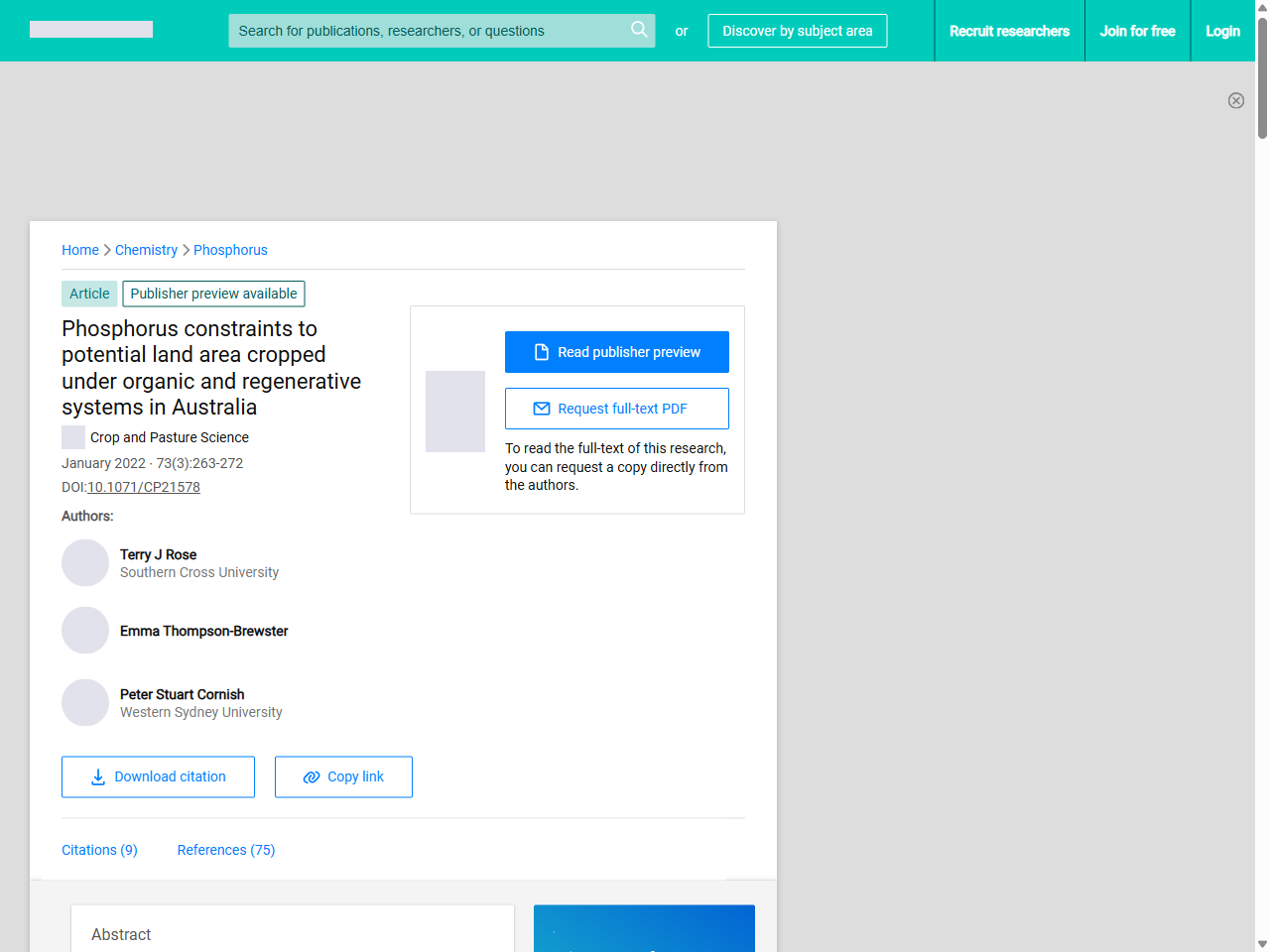Image resolution: width=1270 pixels, height=952 pixels.
Task: Click the download arrow icon on Download citation
Action: (x=97, y=776)
